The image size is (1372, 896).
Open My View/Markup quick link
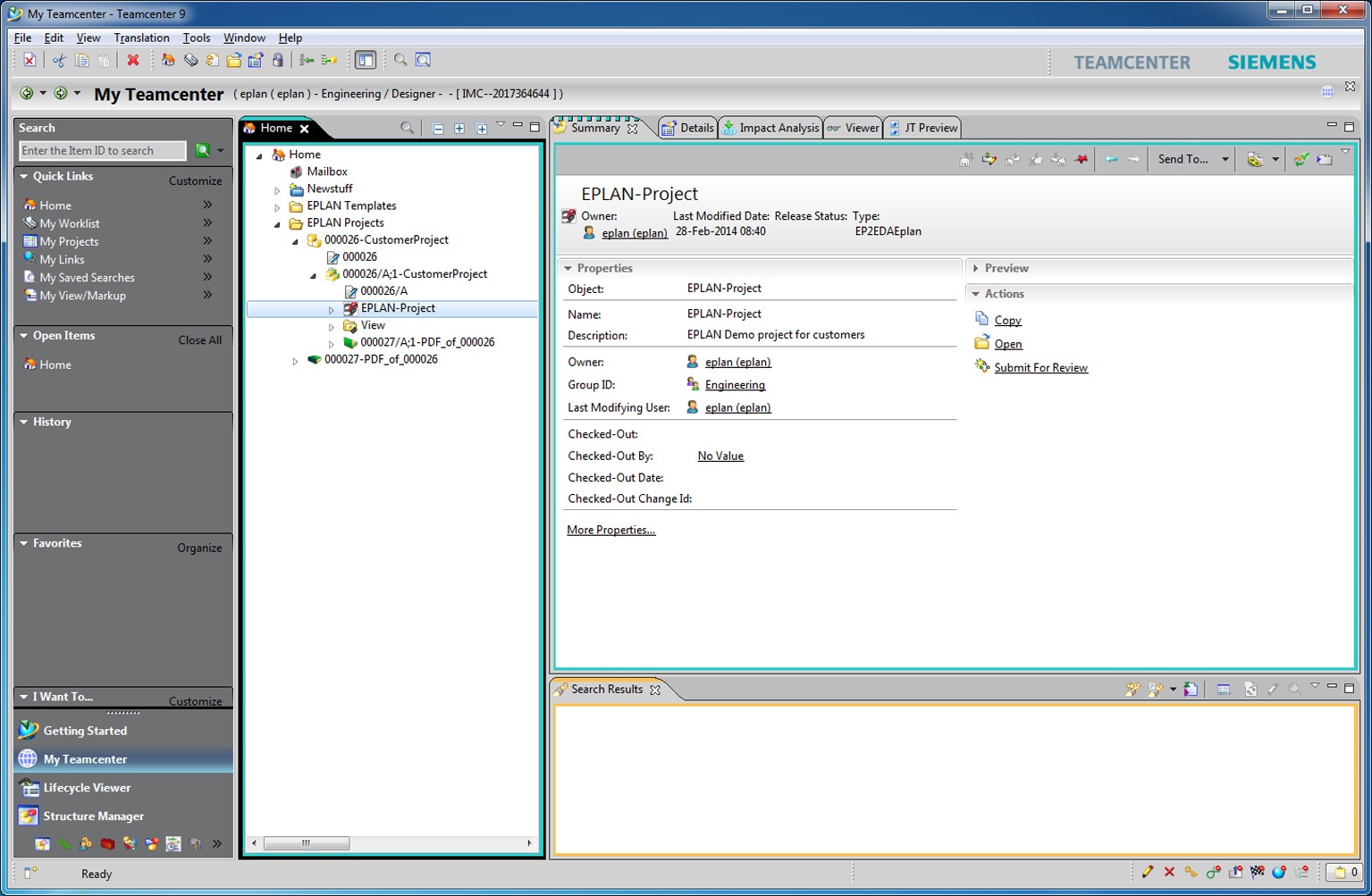82,296
